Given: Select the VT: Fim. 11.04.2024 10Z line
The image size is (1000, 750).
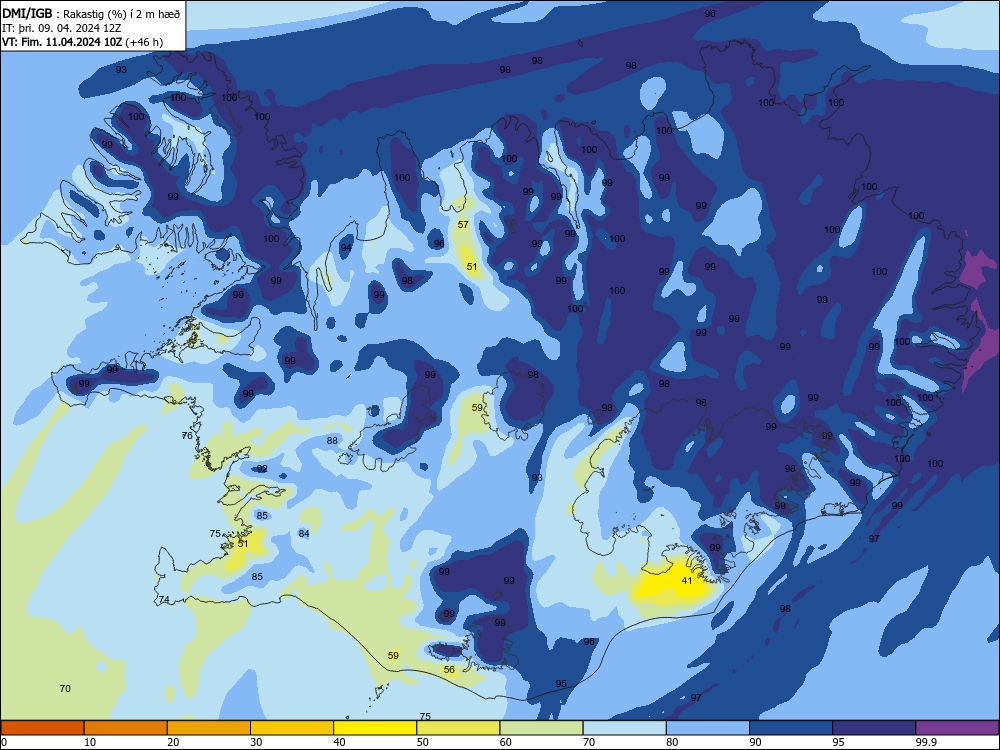Looking at the screenshot, I should pyautogui.click(x=82, y=42).
